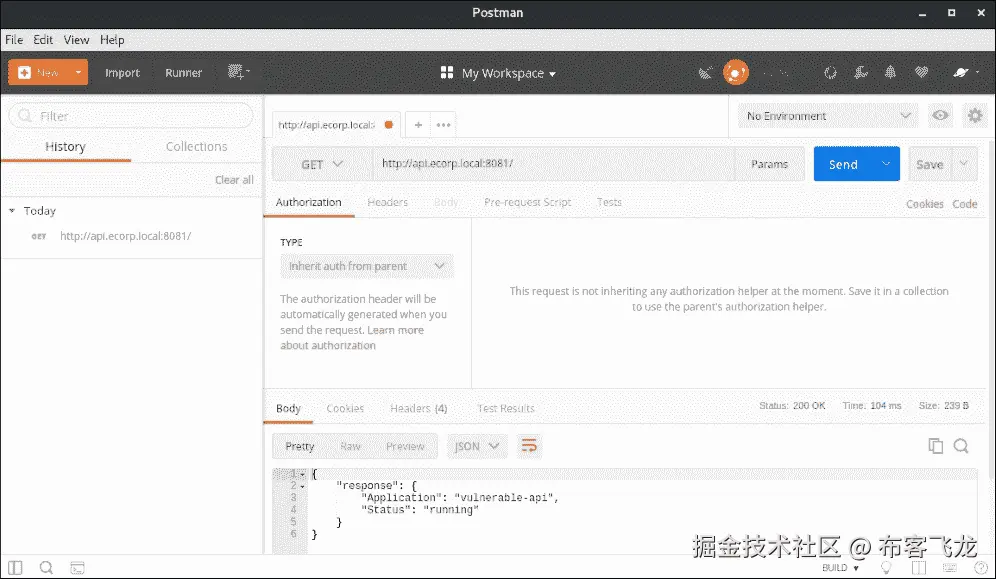Click the satellite dish interceptor icon
Screen dimensions: 996x579
(x=705, y=73)
